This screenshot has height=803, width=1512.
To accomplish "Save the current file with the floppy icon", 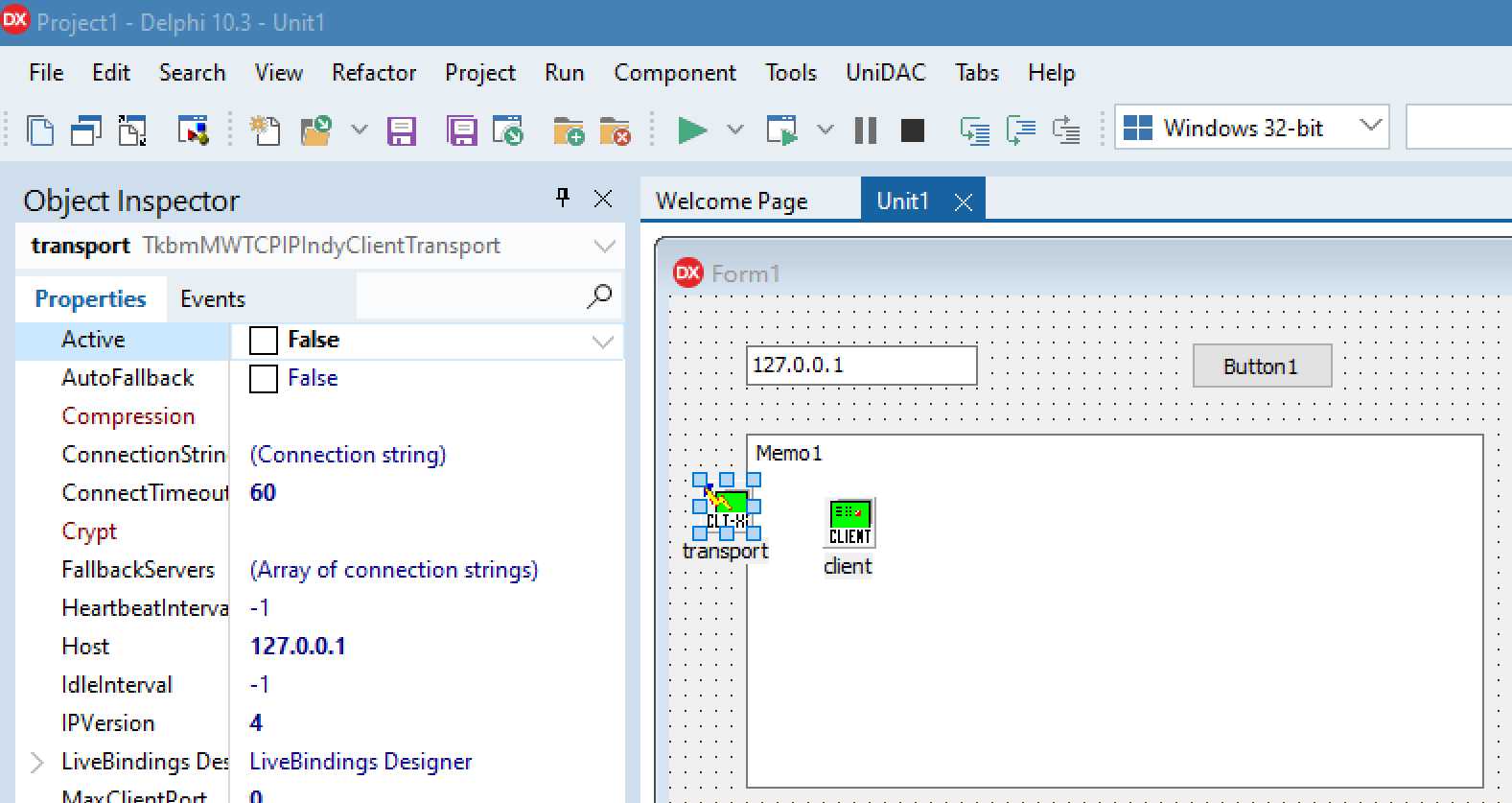I will (401, 130).
